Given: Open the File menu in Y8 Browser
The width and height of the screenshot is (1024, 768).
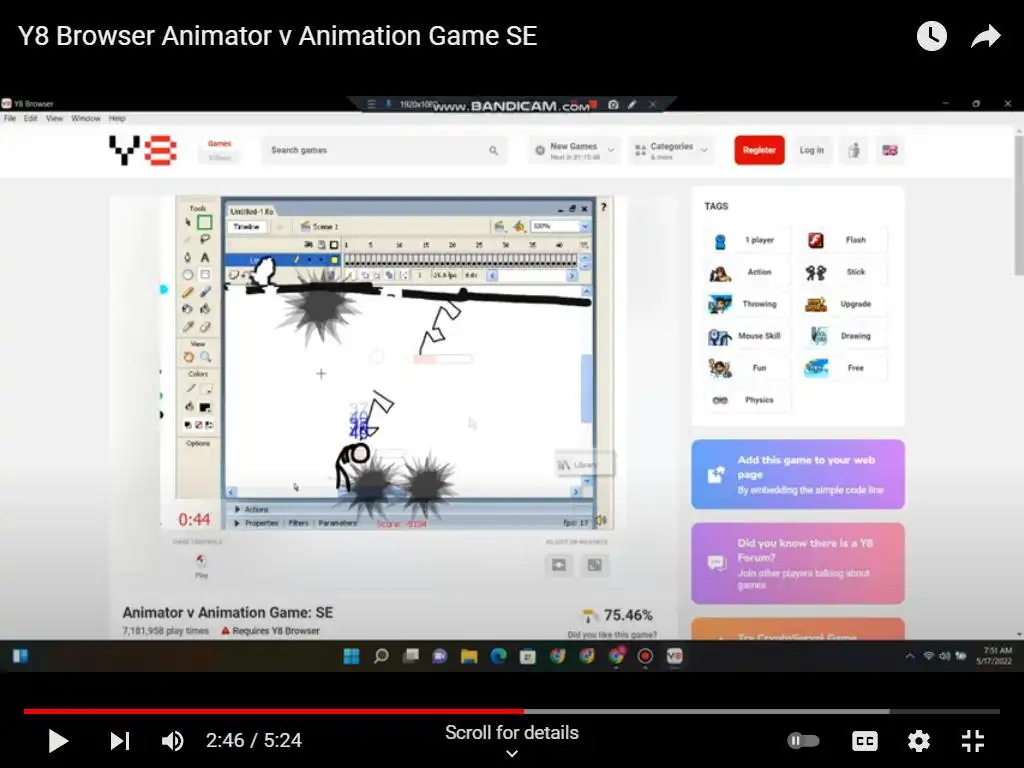Looking at the screenshot, I should coord(10,118).
